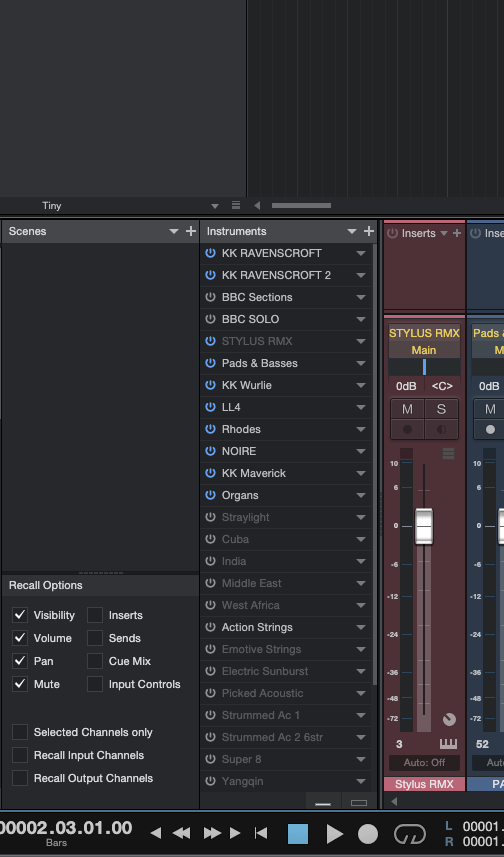Open dropdown arrow for Rhodes
This screenshot has height=857, width=504.
[x=361, y=430]
